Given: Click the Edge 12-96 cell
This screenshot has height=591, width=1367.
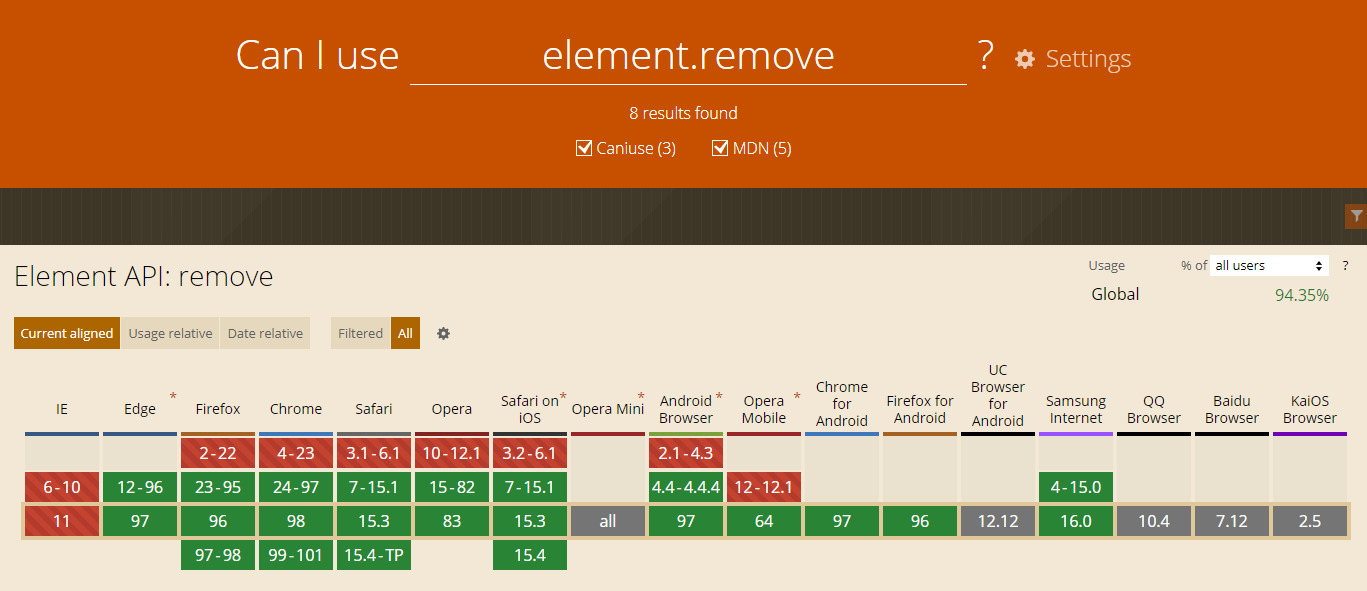Looking at the screenshot, I should pyautogui.click(x=140, y=487).
